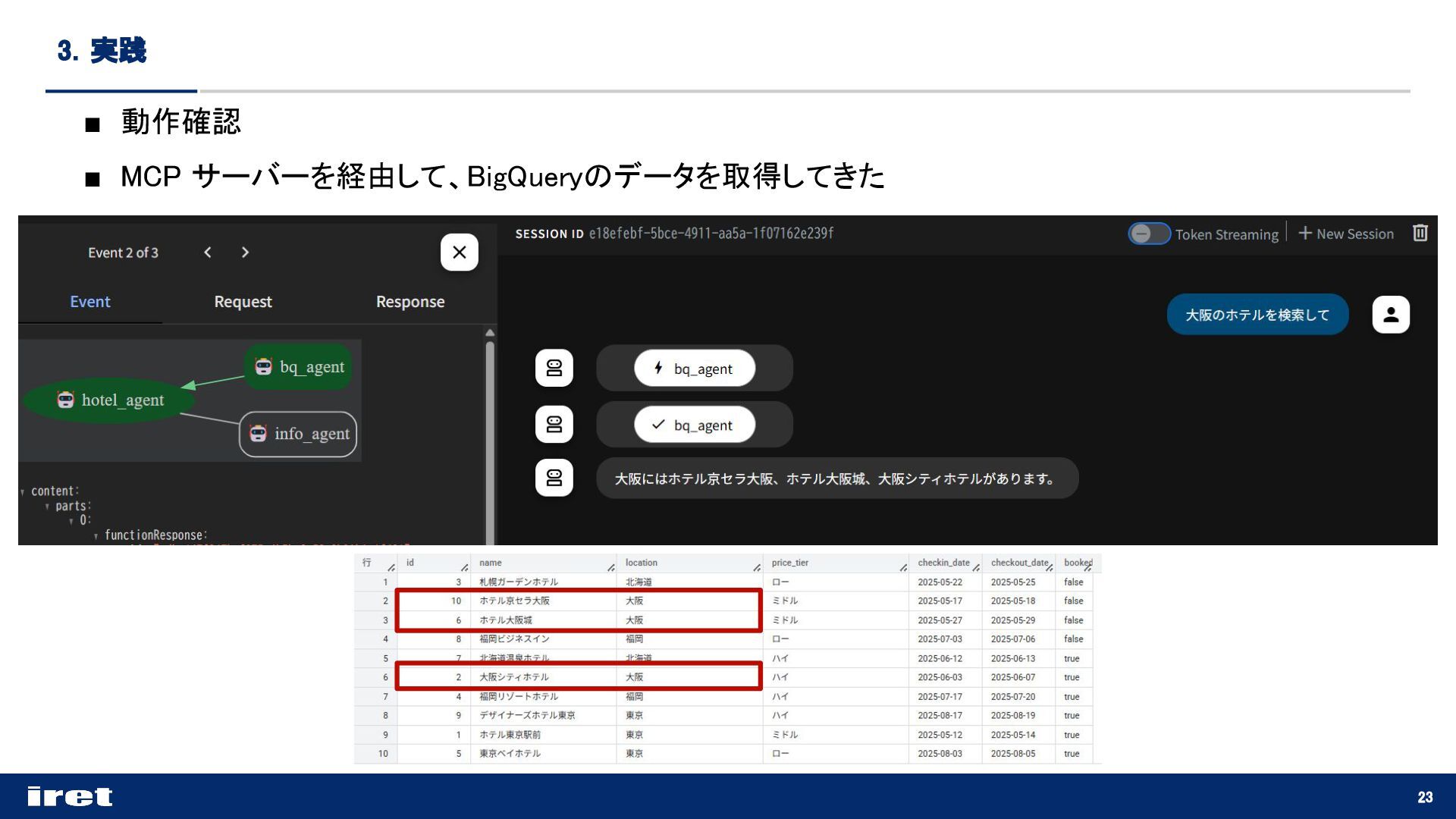The image size is (1456, 819).
Task: Close the event details panel
Action: coord(459,253)
